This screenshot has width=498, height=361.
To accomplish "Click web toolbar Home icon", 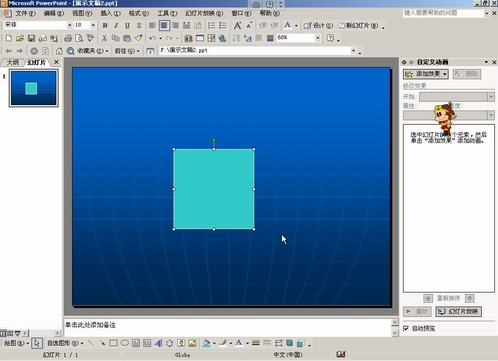I will [59, 51].
